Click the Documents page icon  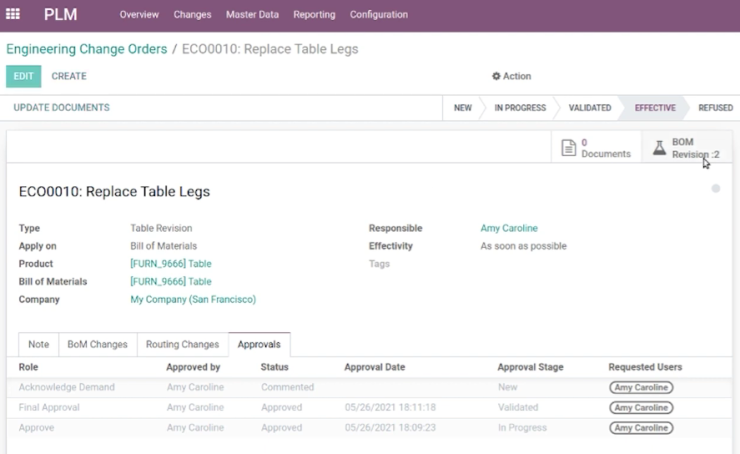point(569,148)
